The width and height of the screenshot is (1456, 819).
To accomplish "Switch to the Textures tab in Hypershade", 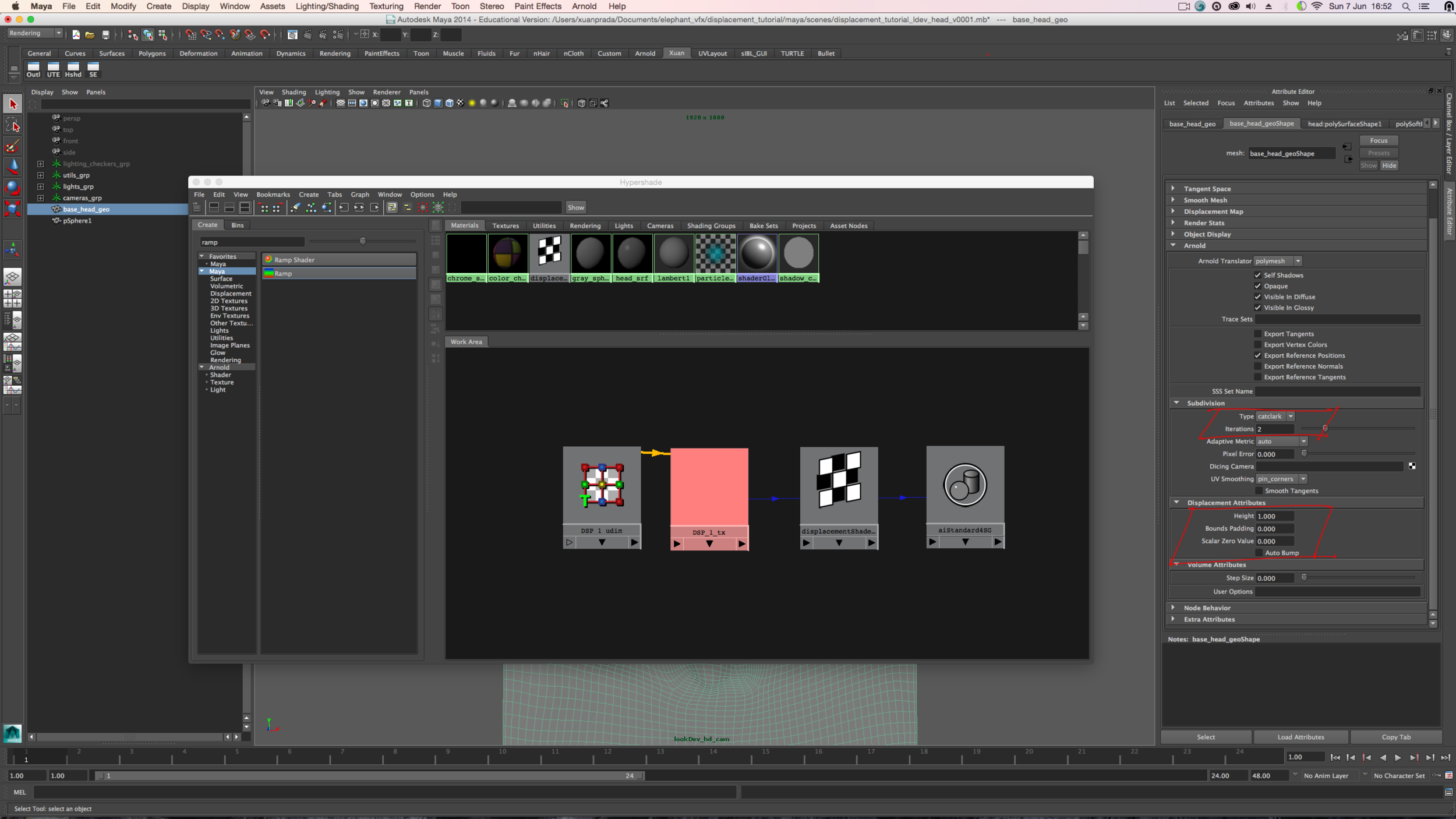I will click(x=506, y=225).
